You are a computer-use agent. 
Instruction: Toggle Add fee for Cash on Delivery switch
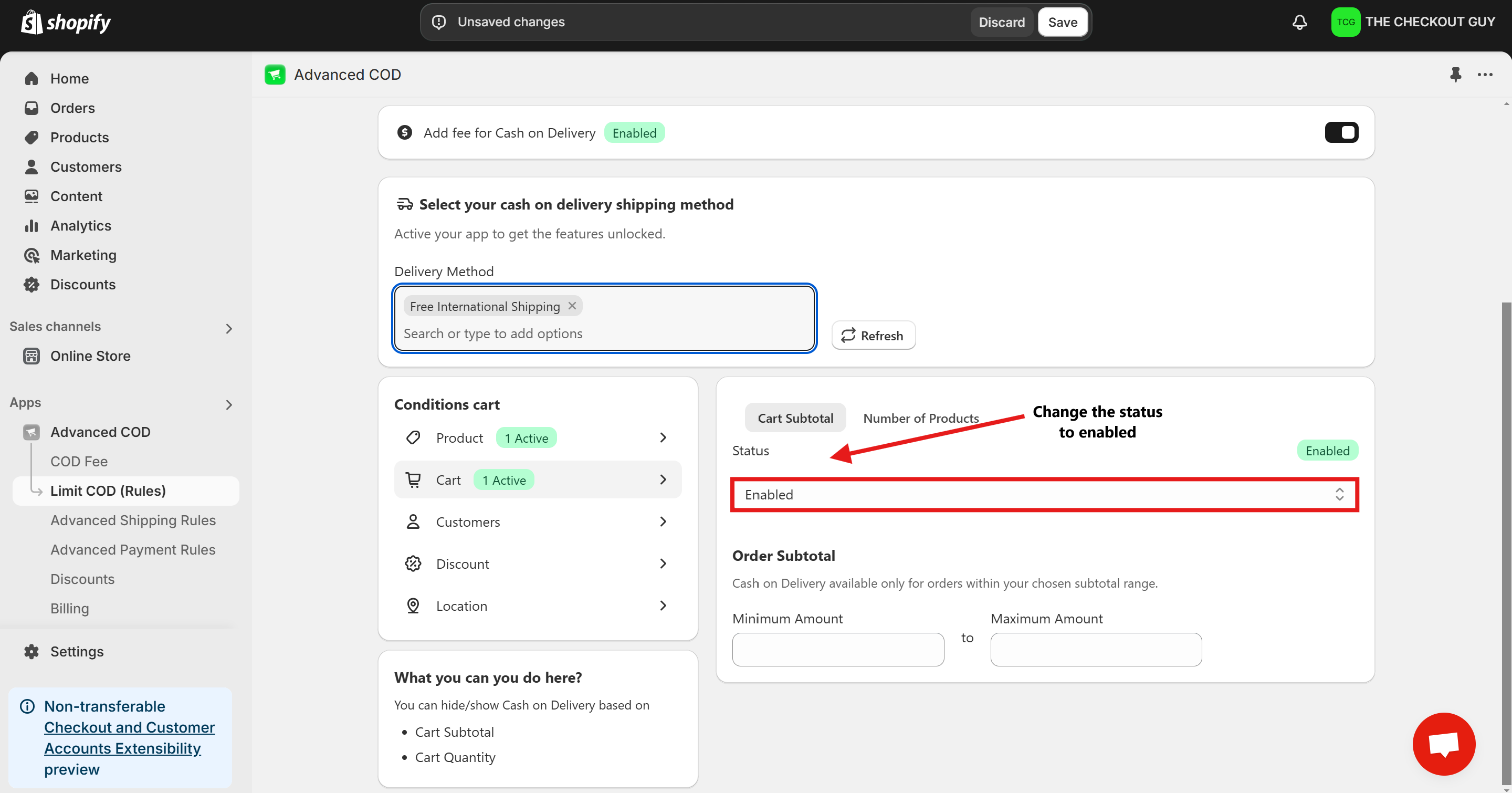1341,133
